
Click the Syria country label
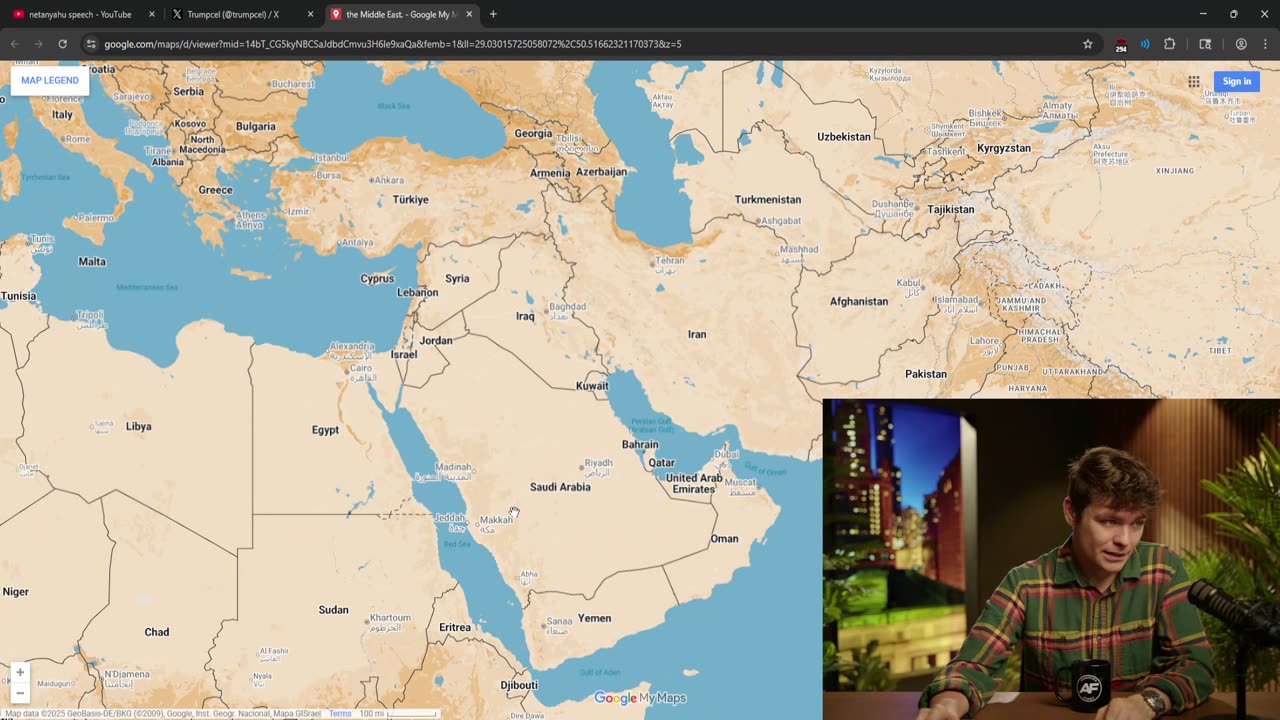click(457, 279)
